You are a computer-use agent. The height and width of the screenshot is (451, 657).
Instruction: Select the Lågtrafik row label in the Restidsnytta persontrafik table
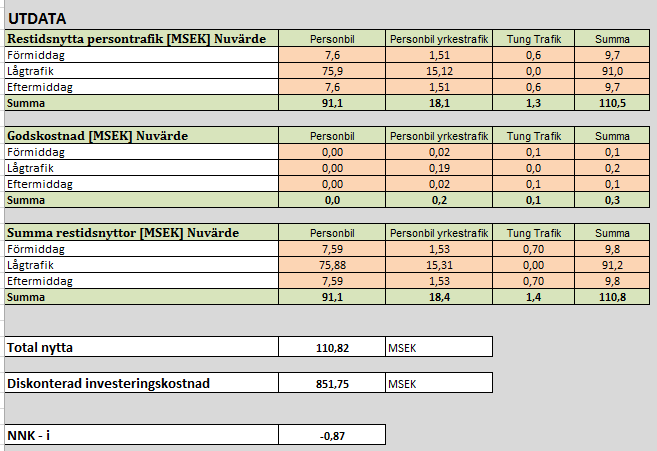142,71
